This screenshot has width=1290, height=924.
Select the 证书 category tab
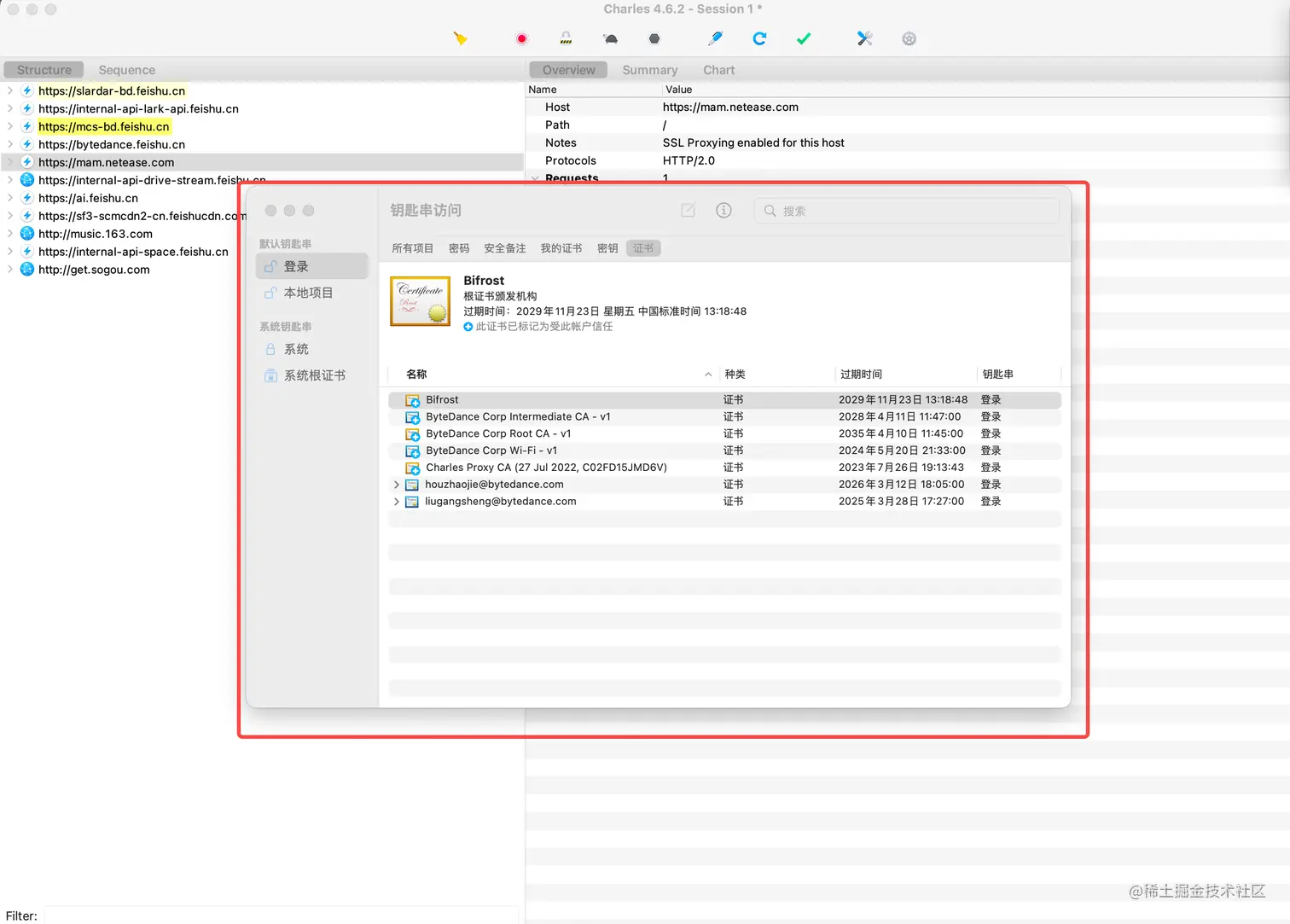[643, 248]
